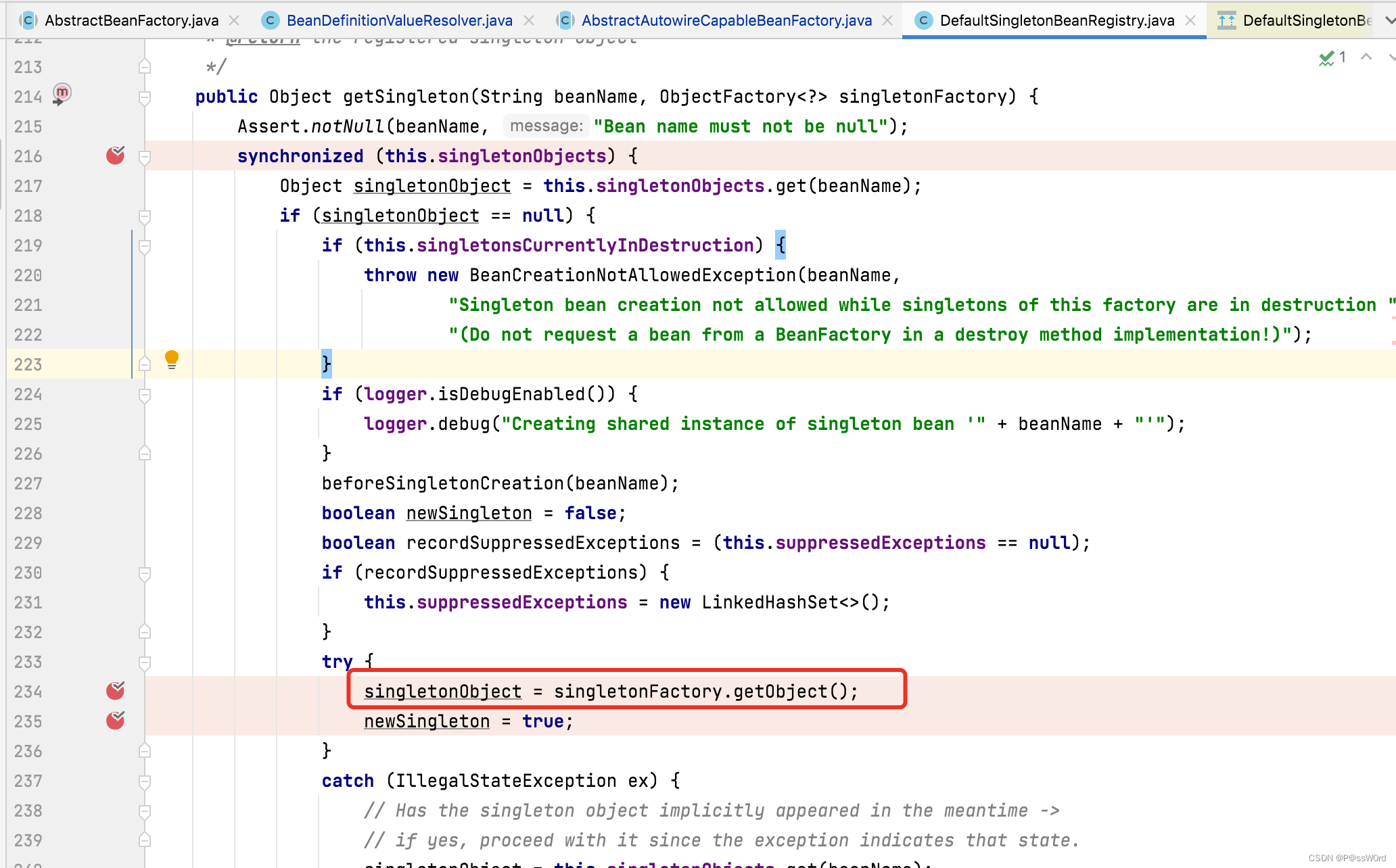The image size is (1396, 868).
Task: Click isDebugEnabled() on line 224
Action: pos(526,394)
